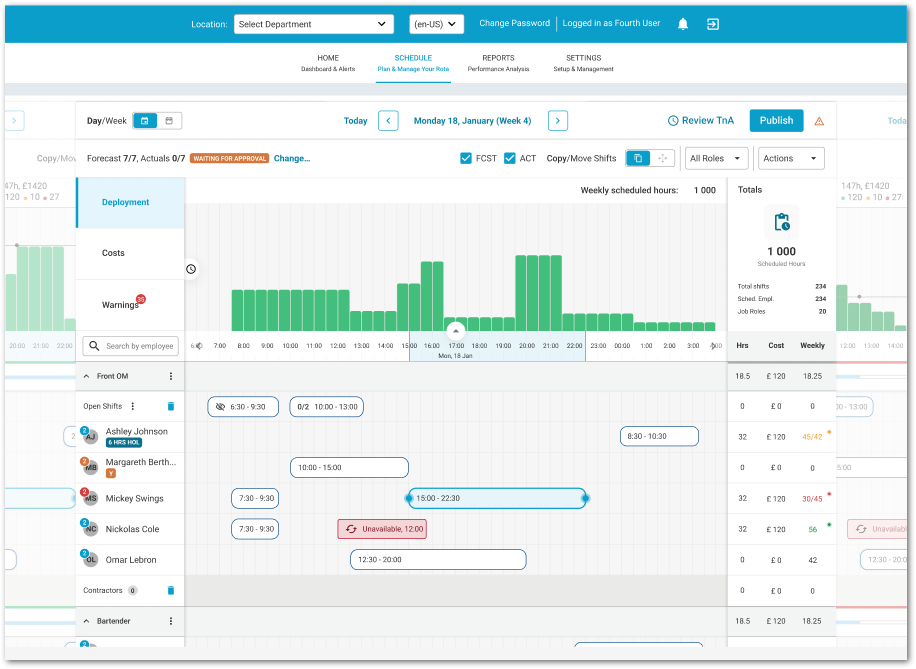Select Ashley Johnson's 8:30 - 10:30 shift
The height and width of the screenshot is (669, 916).
(659, 436)
